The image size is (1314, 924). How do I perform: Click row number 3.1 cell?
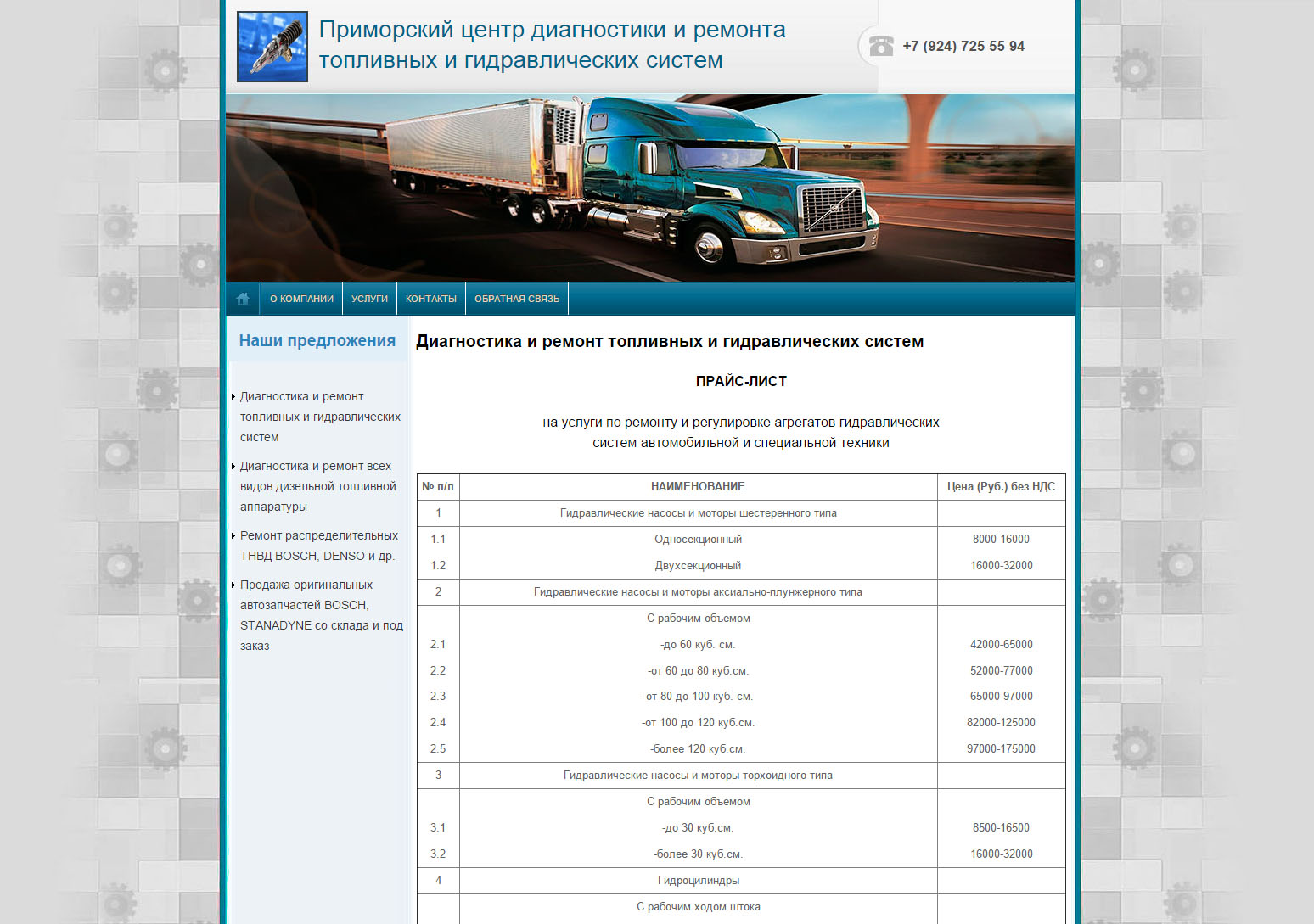438,827
